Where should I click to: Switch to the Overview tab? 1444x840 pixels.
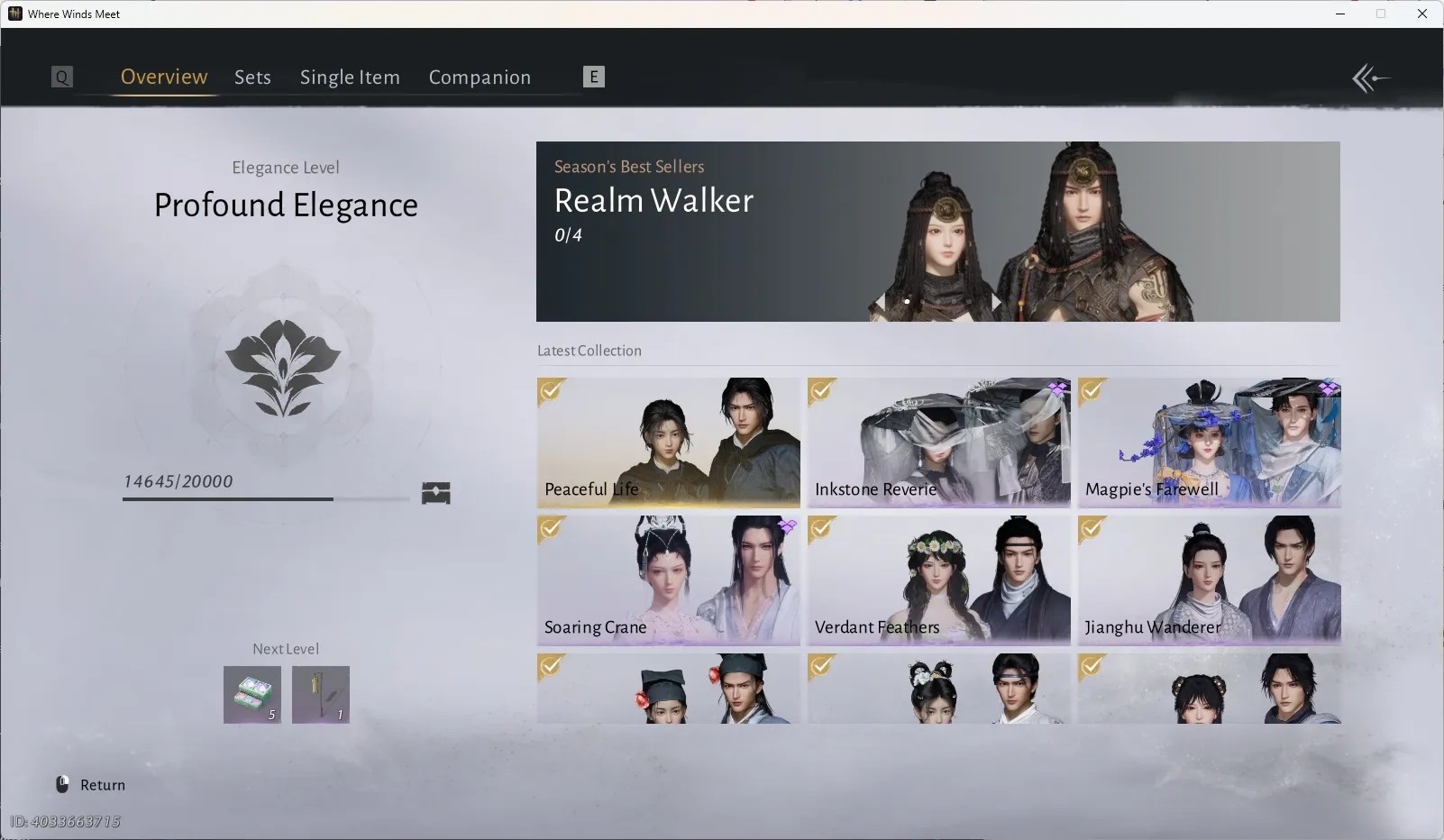pos(164,78)
